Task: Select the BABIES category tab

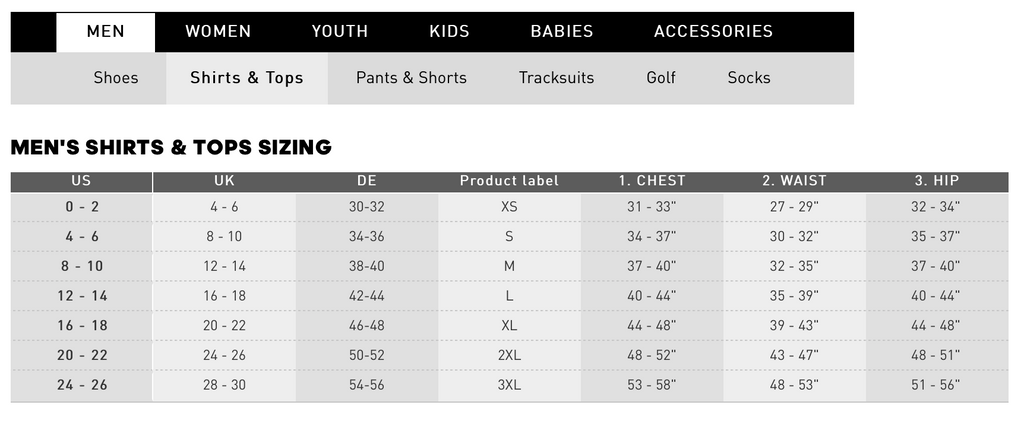Action: [562, 32]
